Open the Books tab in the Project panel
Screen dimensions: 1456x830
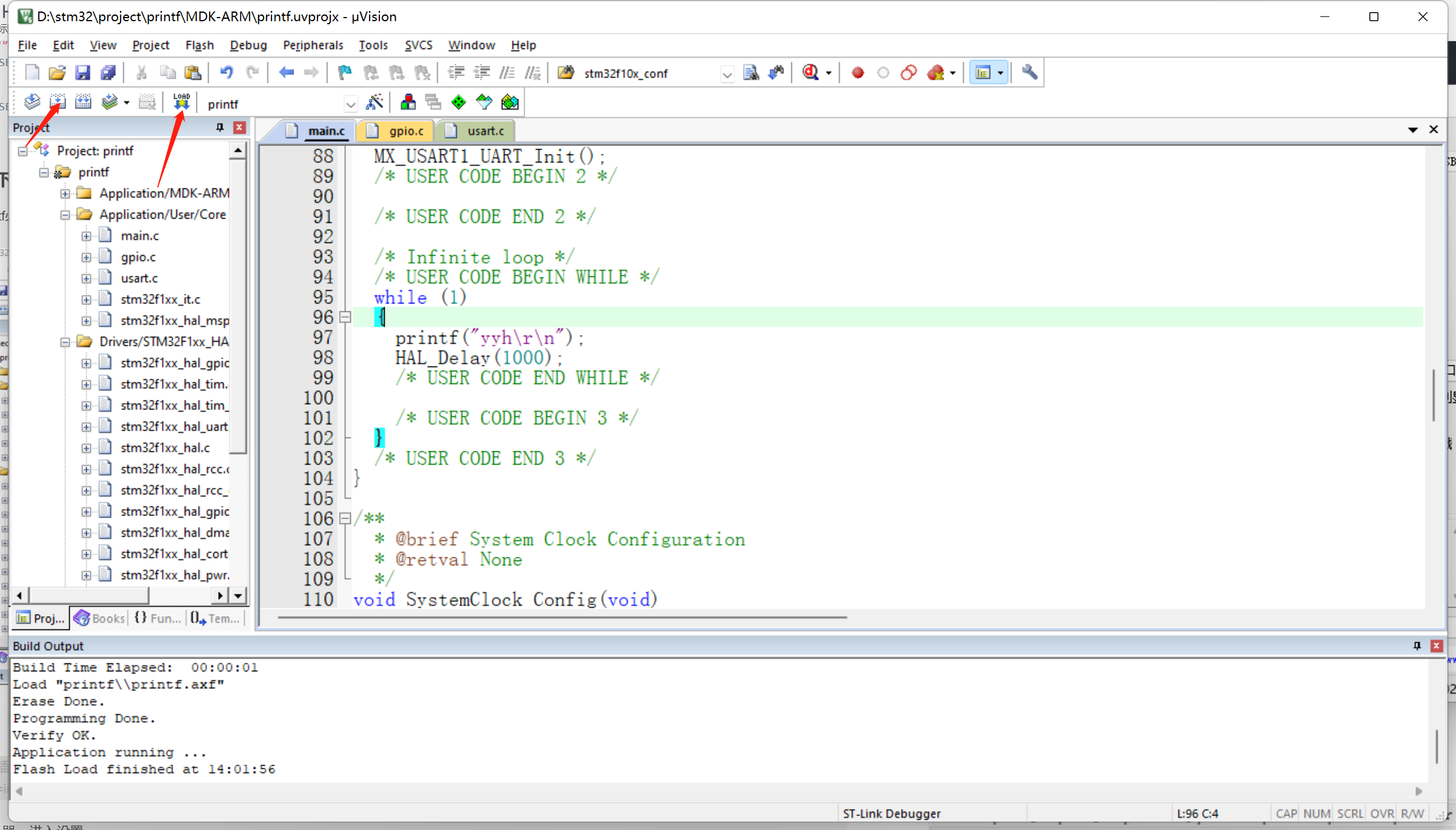point(100,618)
